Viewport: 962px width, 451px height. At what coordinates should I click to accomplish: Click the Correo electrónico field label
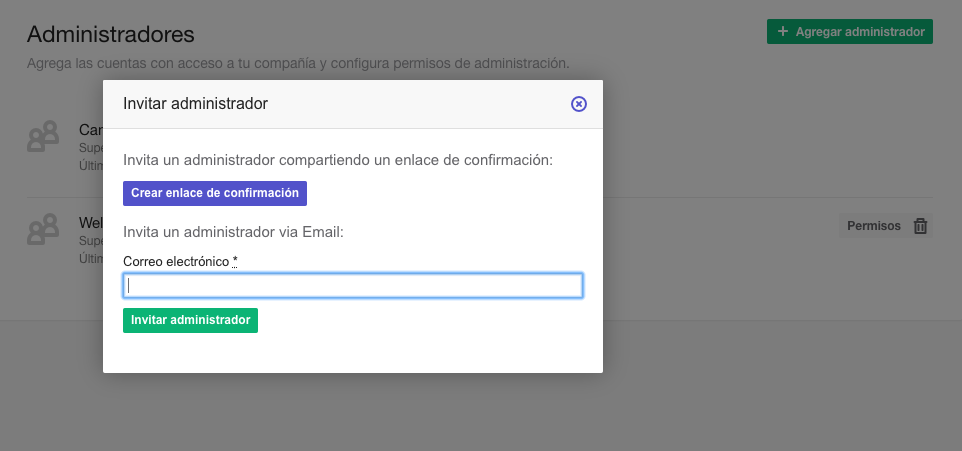click(176, 261)
